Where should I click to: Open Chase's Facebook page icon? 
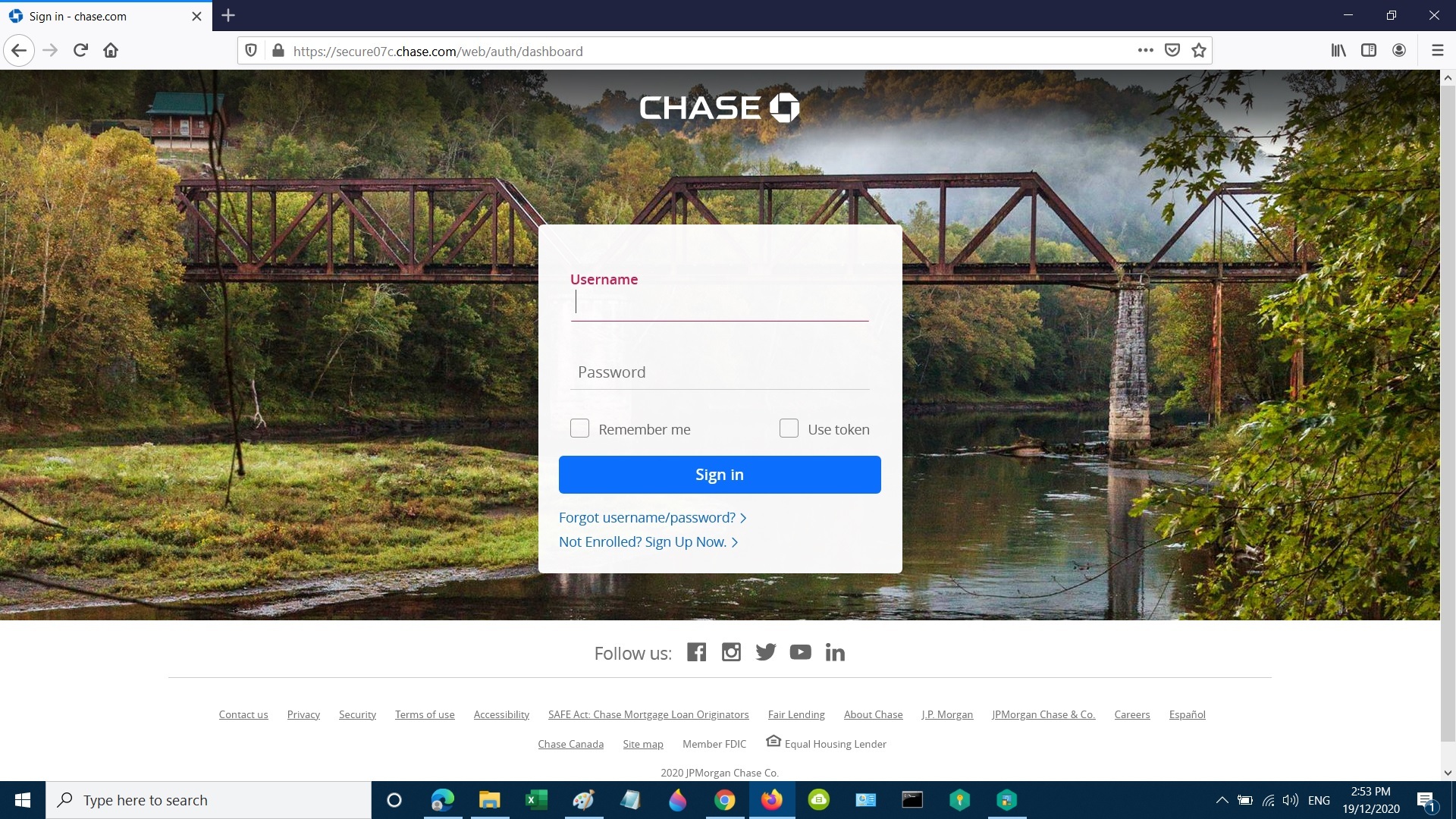[696, 652]
